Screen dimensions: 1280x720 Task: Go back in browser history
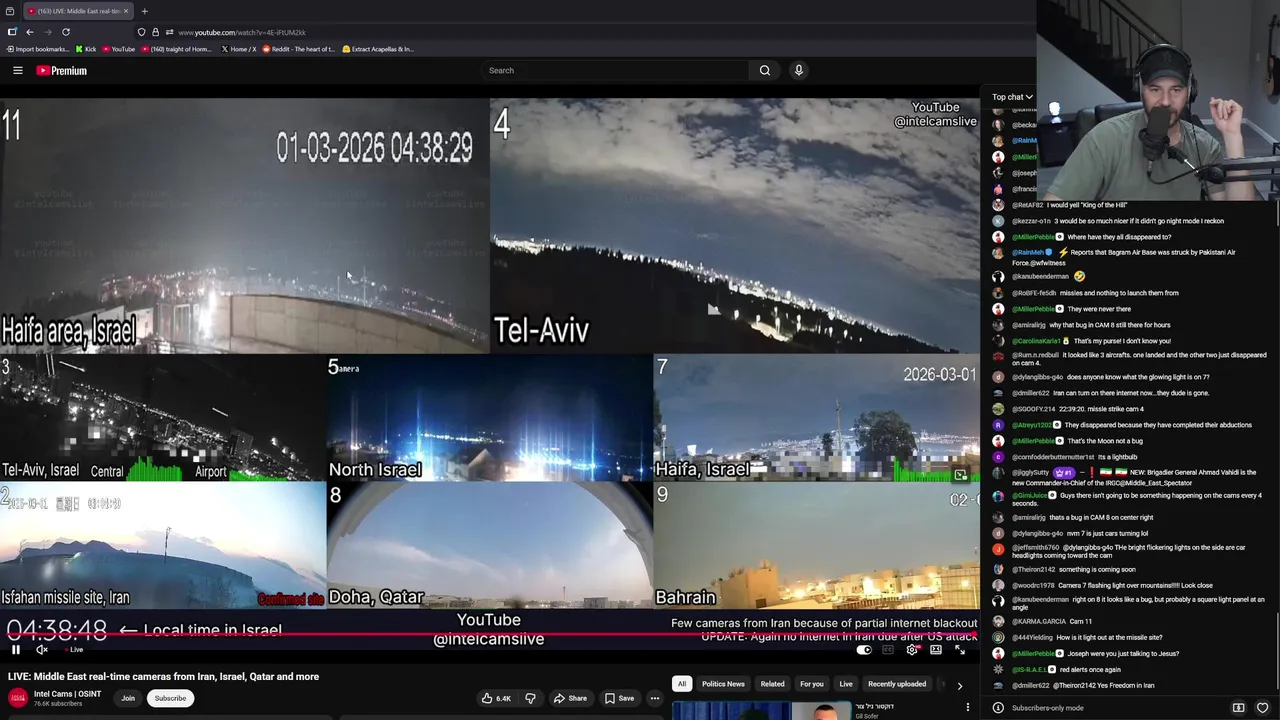30,32
